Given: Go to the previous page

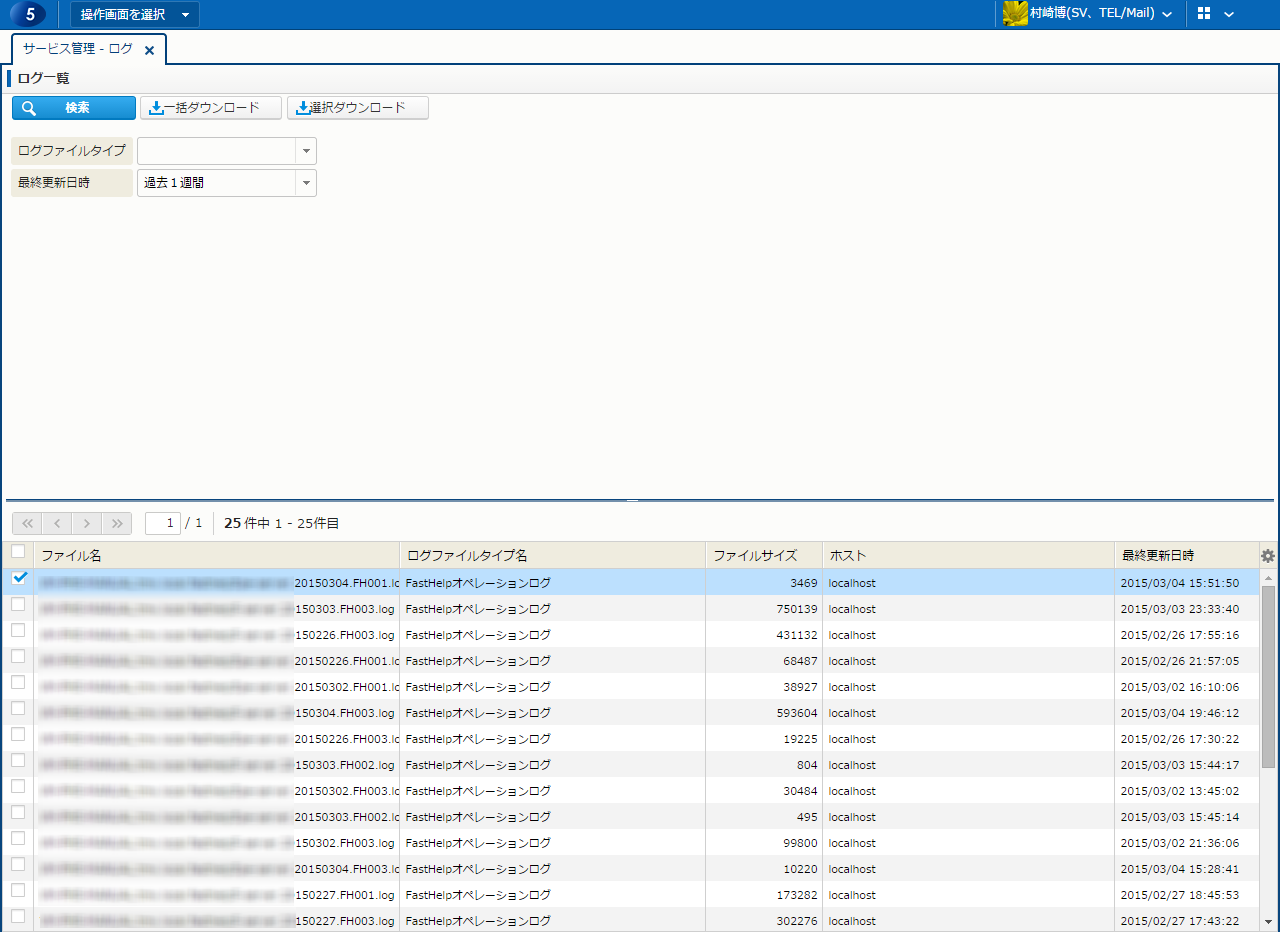Looking at the screenshot, I should point(57,523).
